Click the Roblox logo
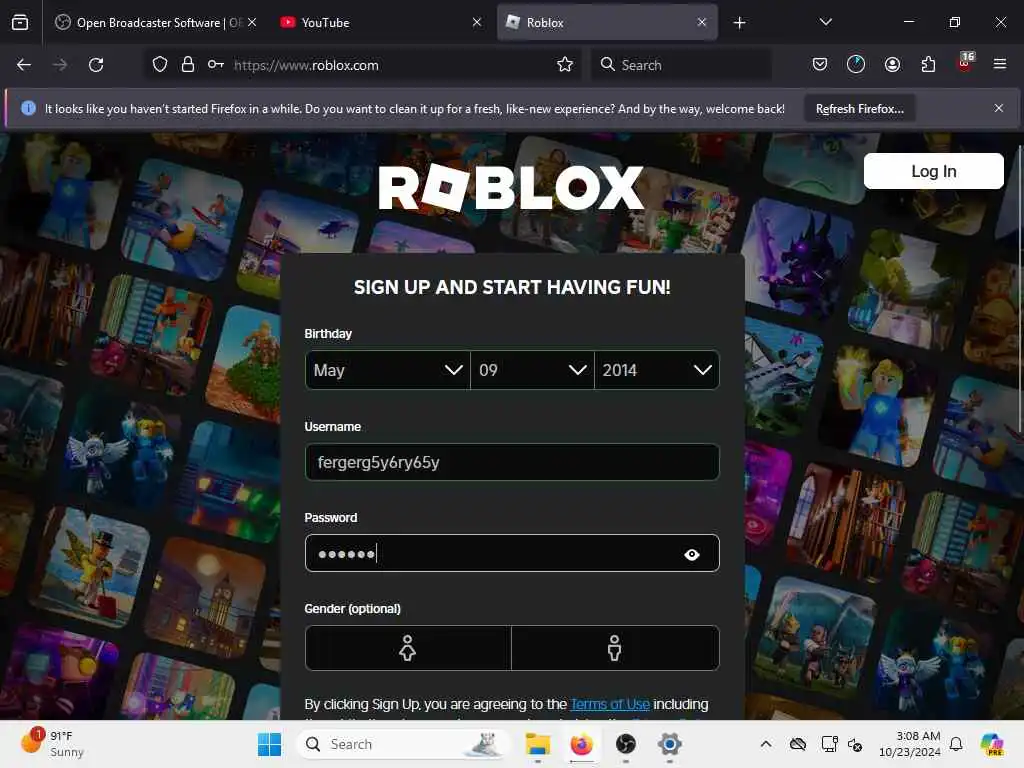 [511, 187]
